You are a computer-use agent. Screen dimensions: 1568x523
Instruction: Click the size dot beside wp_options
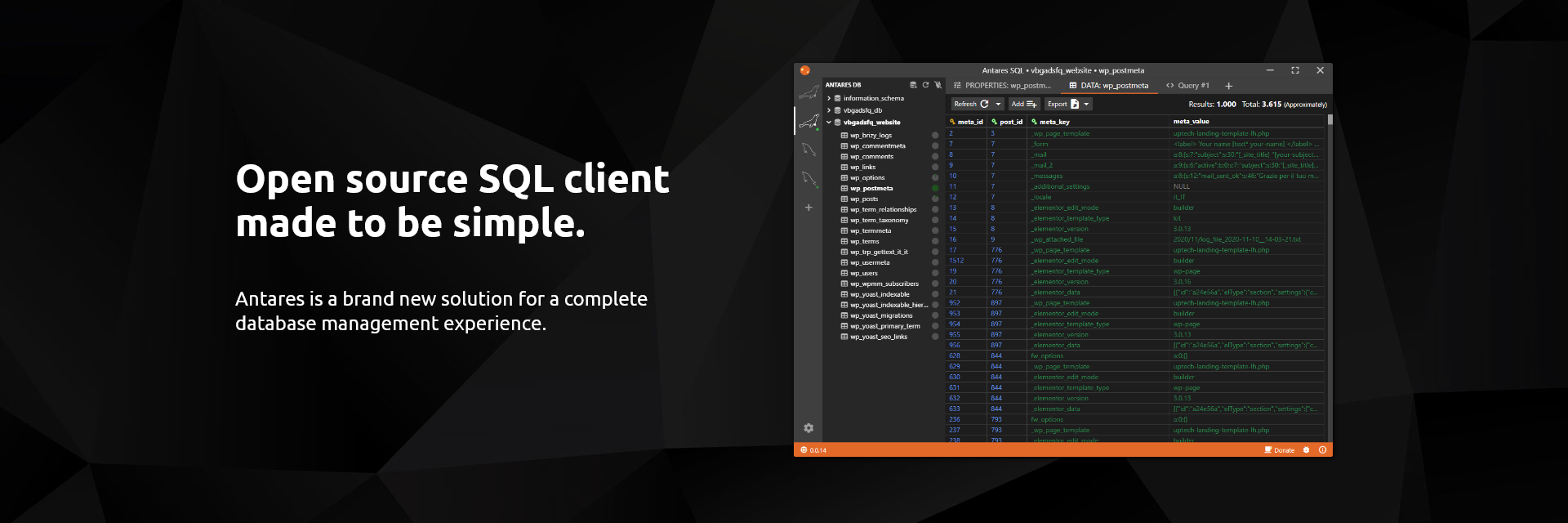(x=935, y=178)
